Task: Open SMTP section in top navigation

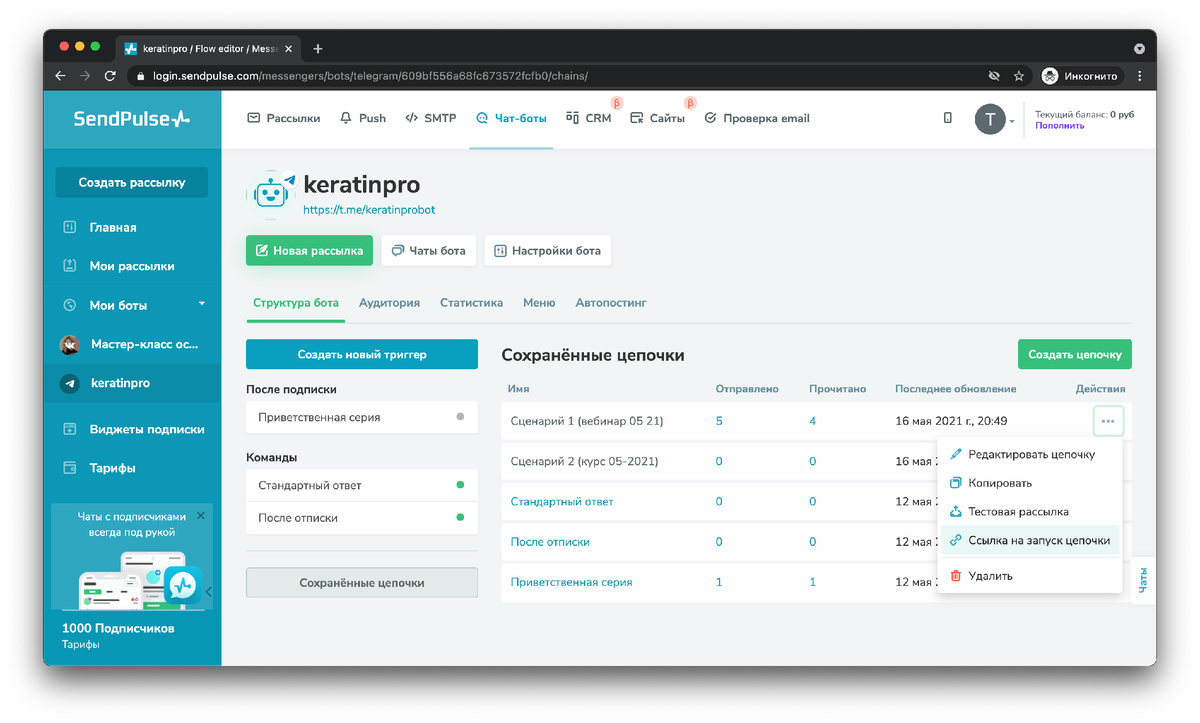Action: [x=431, y=118]
